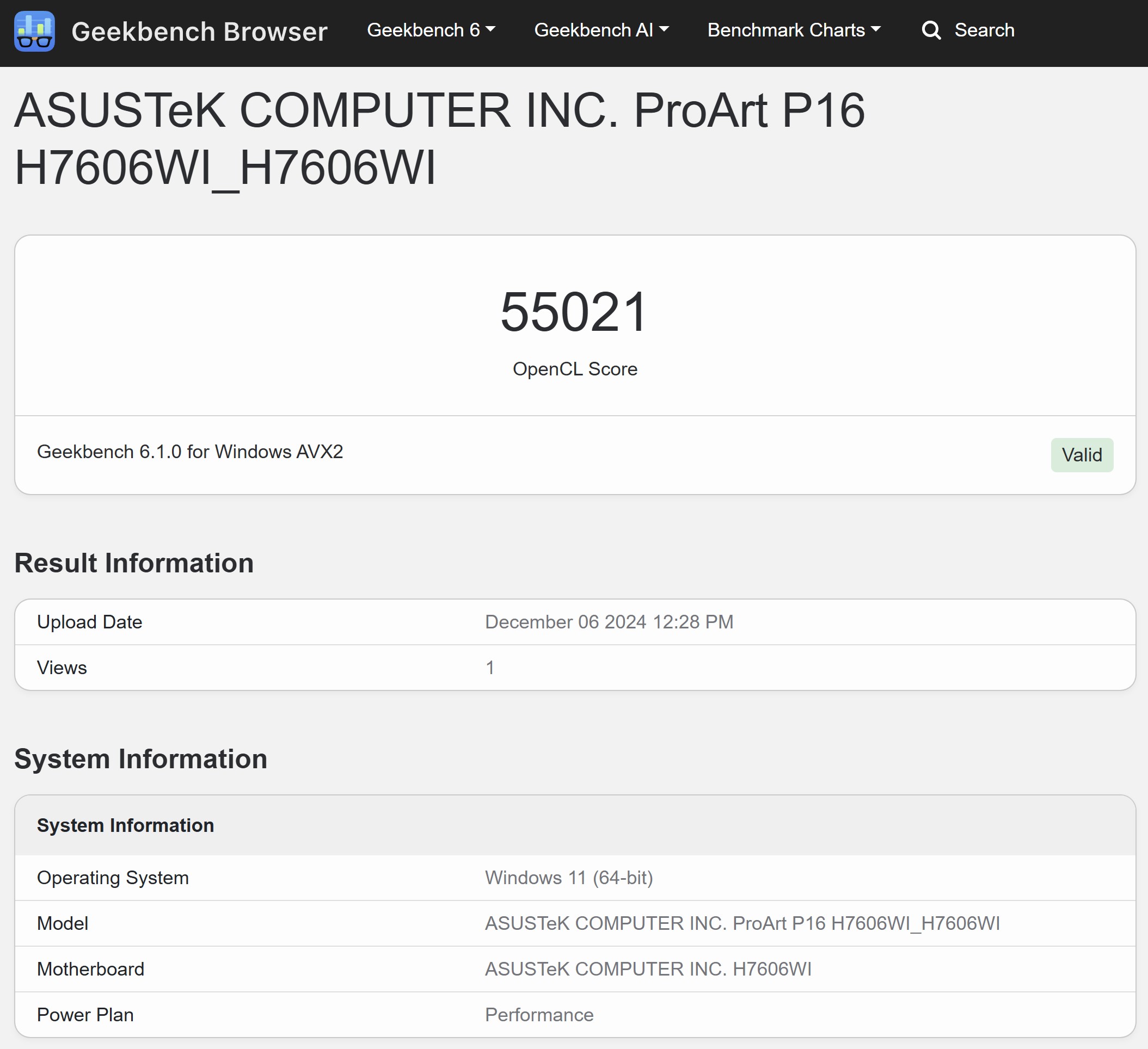Click the Views count value 1
1148x1049 pixels.
point(490,668)
